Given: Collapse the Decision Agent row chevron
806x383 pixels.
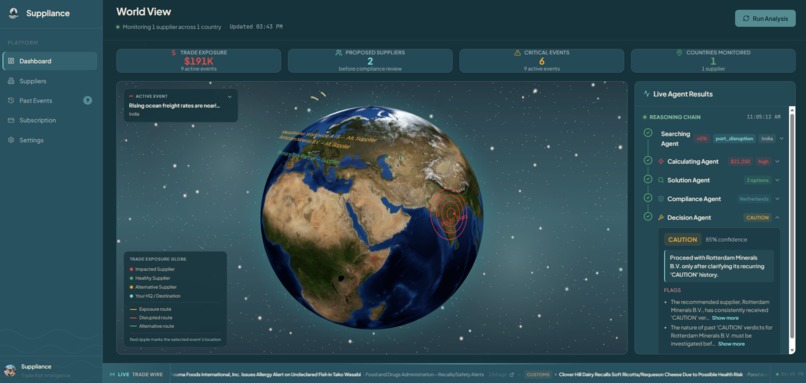Looking at the screenshot, I should point(777,217).
